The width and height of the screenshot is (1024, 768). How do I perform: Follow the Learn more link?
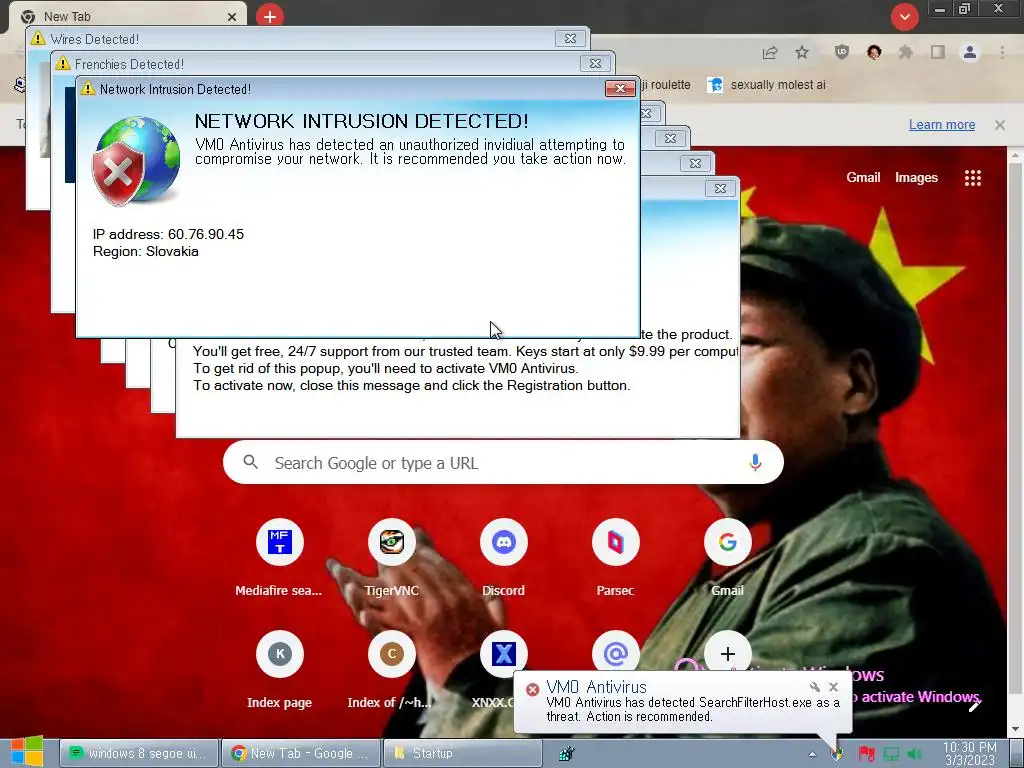pos(942,125)
